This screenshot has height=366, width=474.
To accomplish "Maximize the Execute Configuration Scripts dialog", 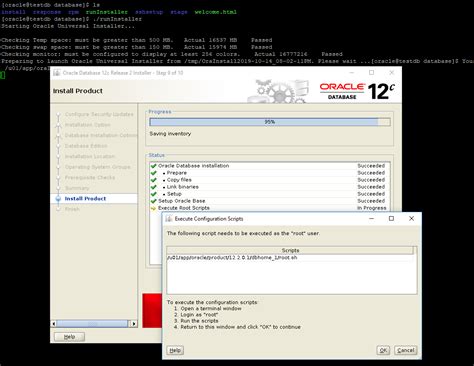I will click(391, 218).
